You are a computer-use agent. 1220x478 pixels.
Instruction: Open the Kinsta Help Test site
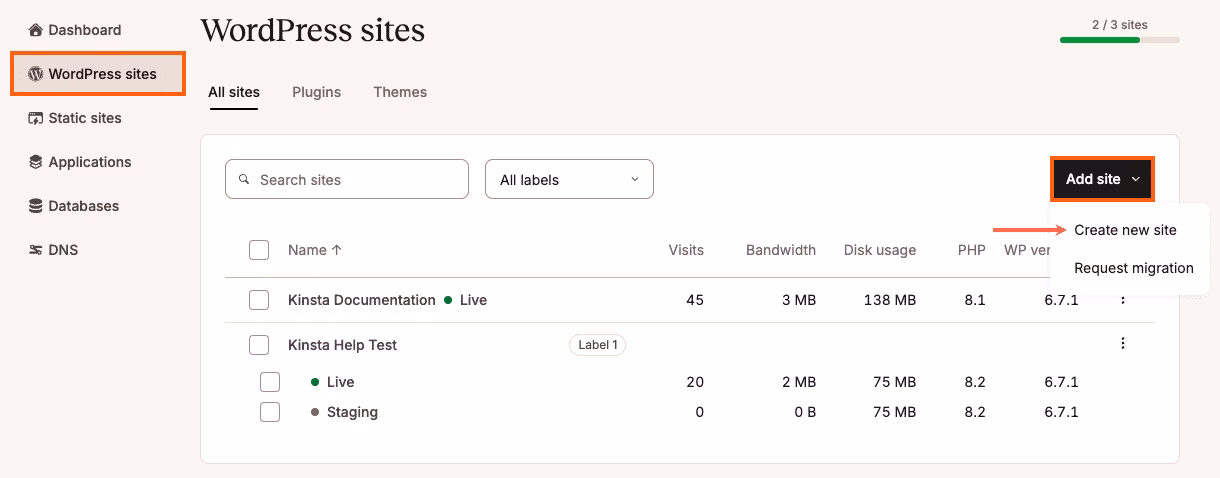click(x=342, y=345)
